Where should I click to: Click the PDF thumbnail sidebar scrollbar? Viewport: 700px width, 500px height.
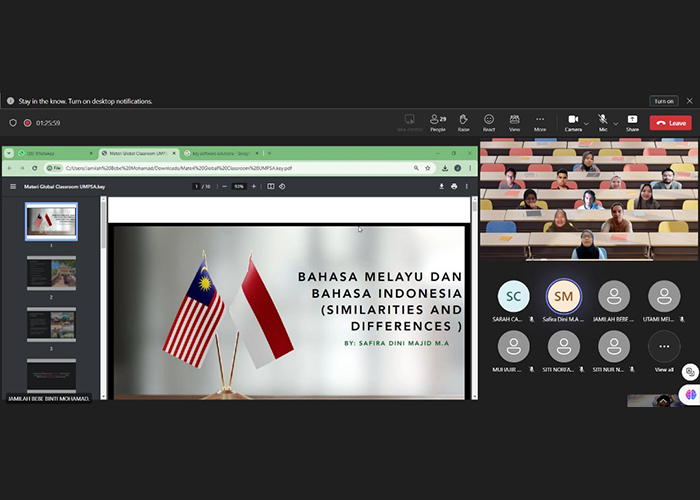[x=104, y=223]
